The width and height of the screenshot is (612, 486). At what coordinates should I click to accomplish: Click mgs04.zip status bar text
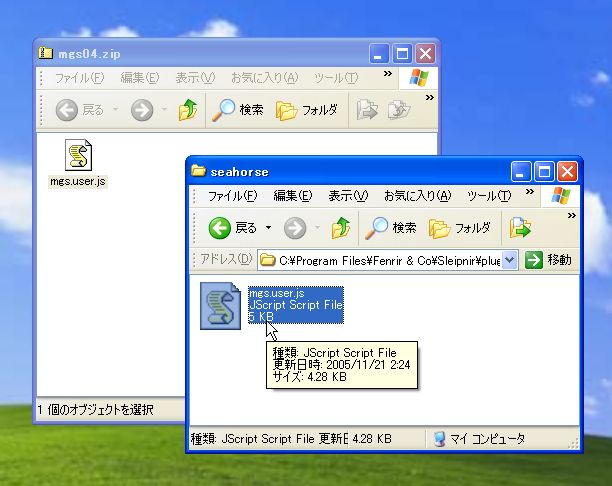[x=95, y=409]
